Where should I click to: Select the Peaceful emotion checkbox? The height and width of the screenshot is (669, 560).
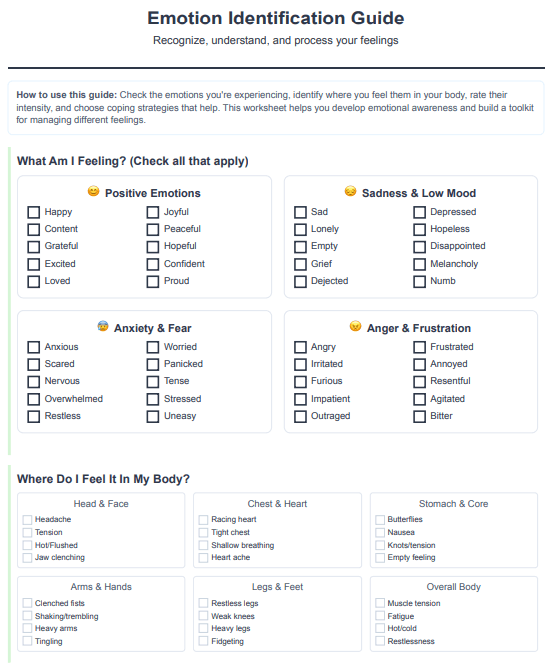coord(153,230)
